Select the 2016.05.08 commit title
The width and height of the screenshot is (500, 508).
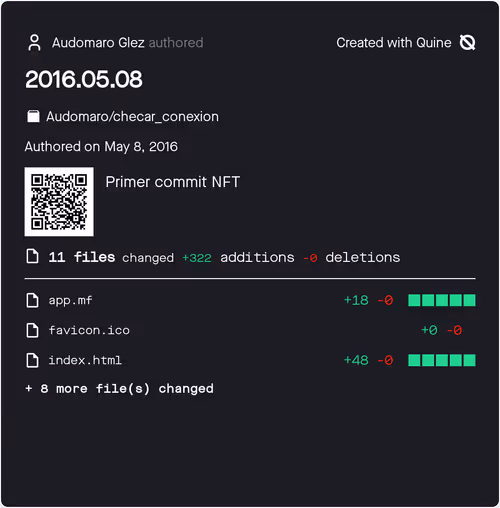[x=84, y=79]
